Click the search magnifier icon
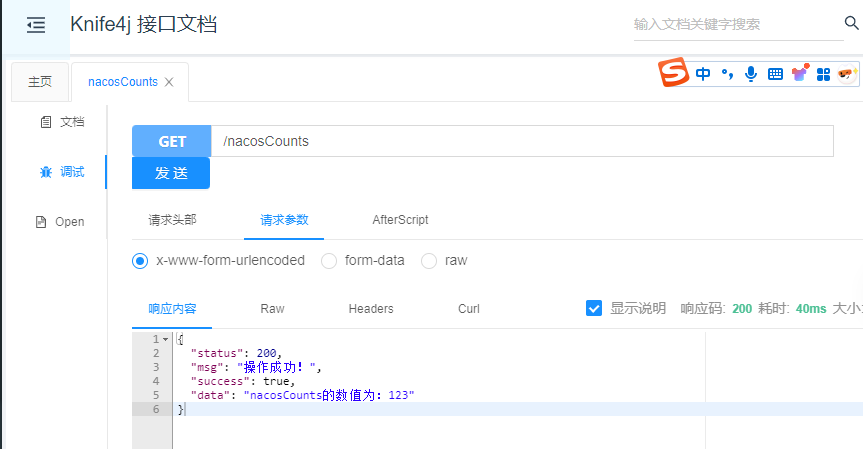The height and width of the screenshot is (449, 863). pyautogui.click(x=851, y=23)
